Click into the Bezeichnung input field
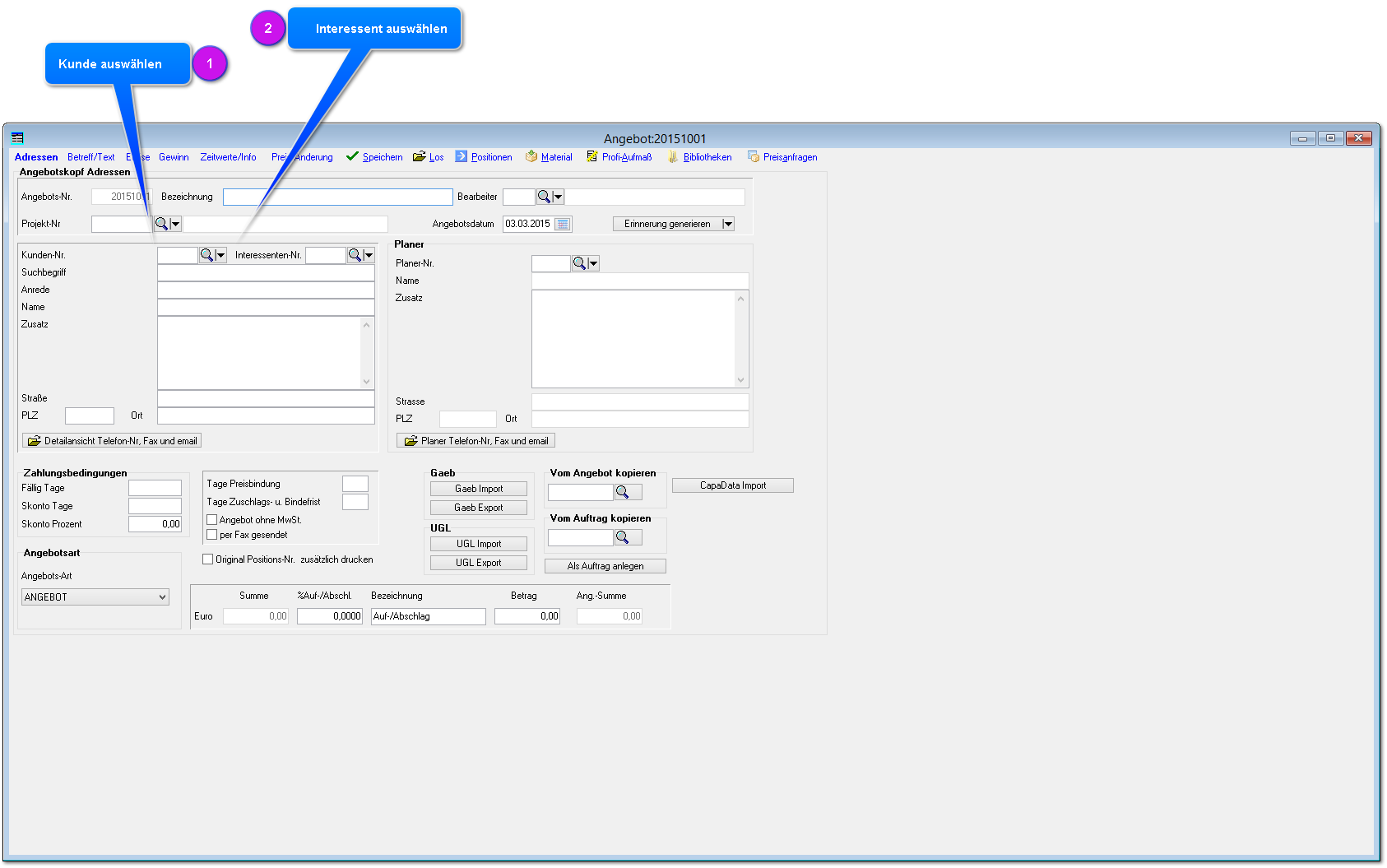This screenshot has height=868, width=1387. coord(338,197)
